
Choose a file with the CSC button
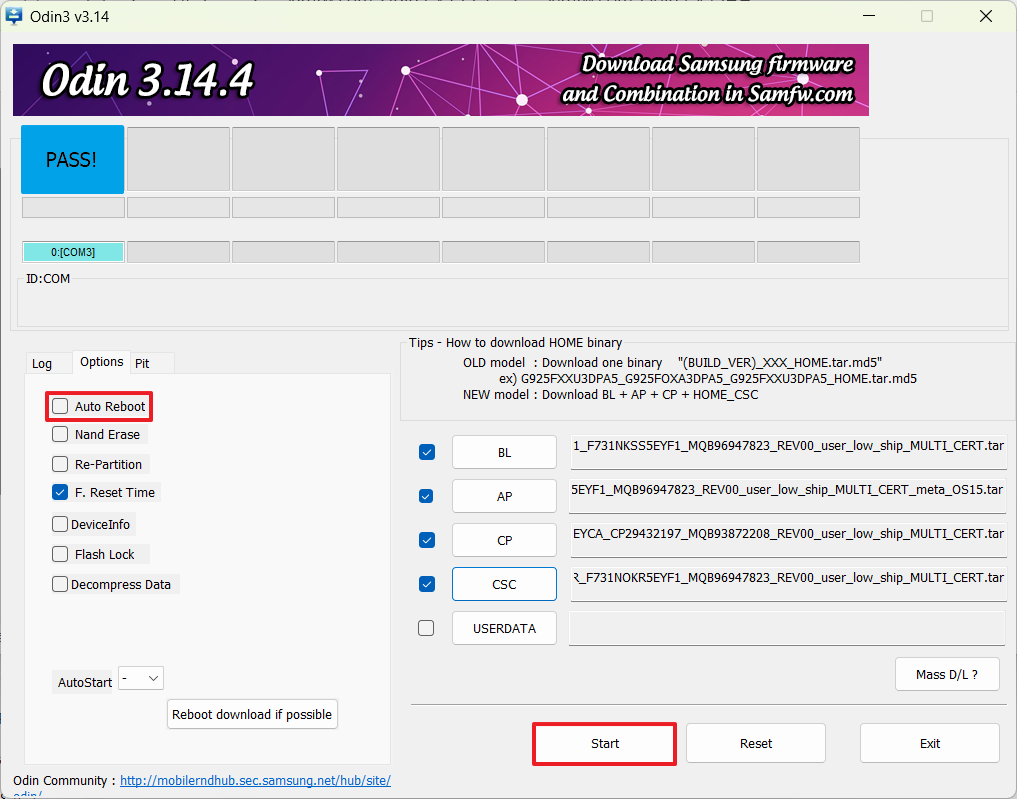point(504,584)
